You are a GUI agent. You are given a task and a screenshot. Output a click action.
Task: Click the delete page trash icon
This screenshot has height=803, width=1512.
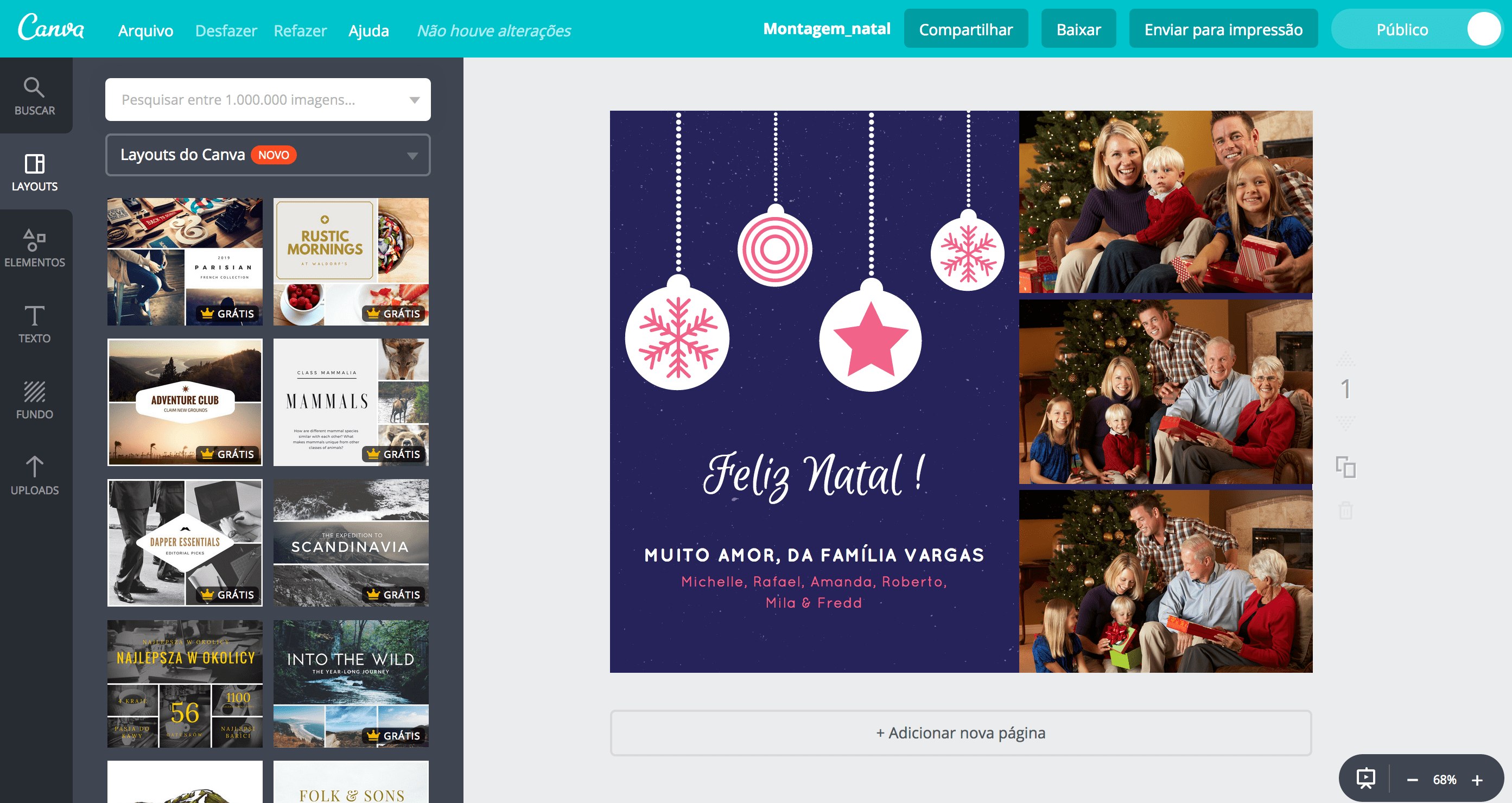pos(1346,509)
